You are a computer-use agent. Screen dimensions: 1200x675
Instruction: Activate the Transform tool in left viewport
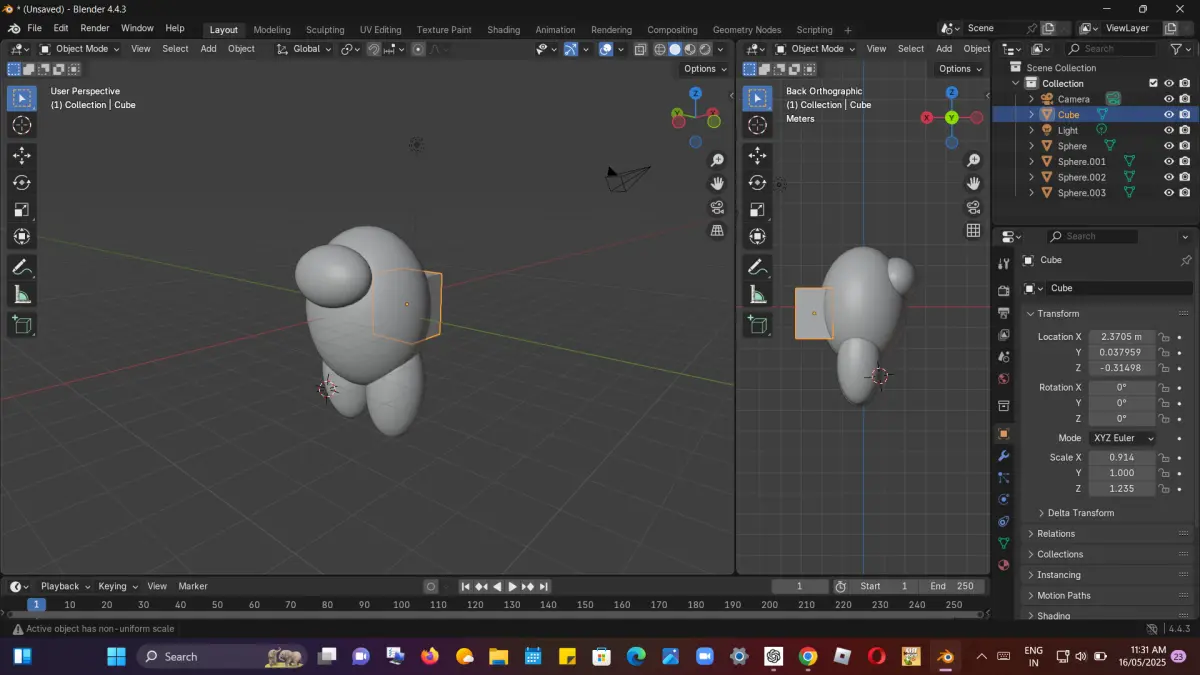(22, 236)
